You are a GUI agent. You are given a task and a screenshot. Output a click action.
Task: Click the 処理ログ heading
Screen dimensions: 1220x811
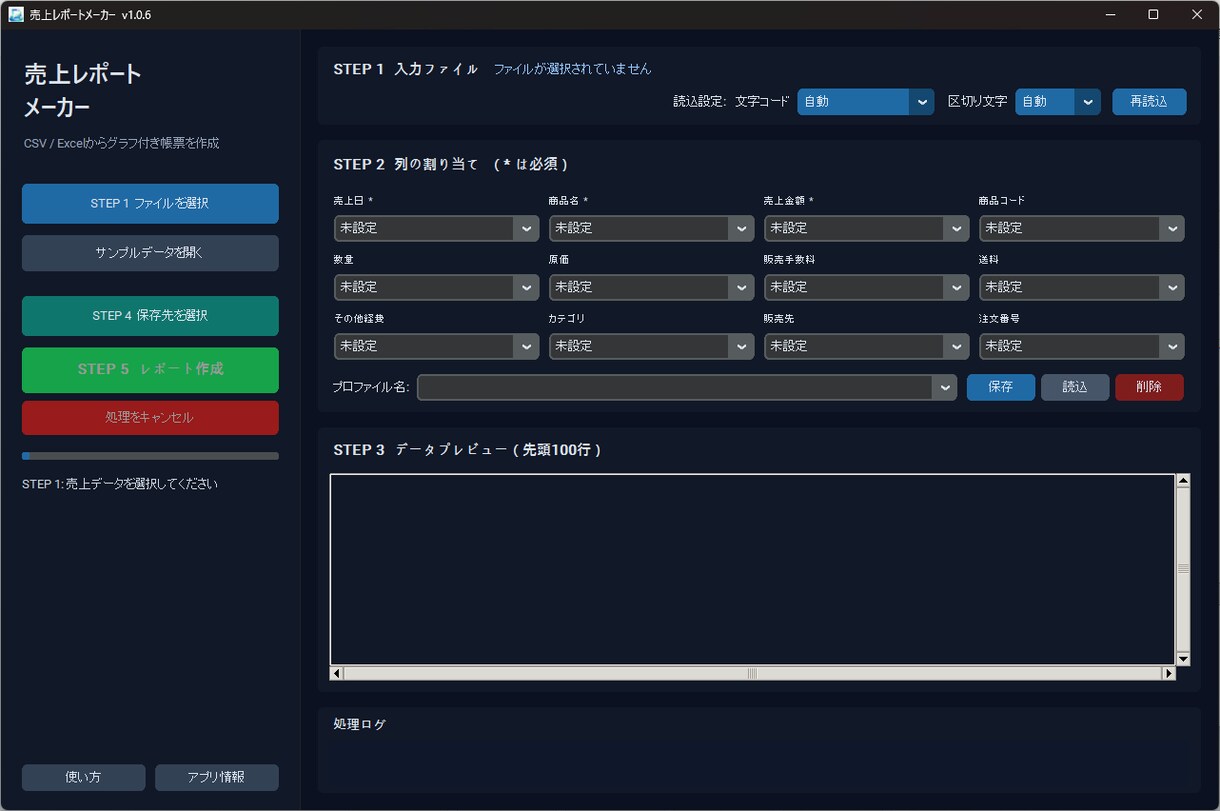point(360,724)
